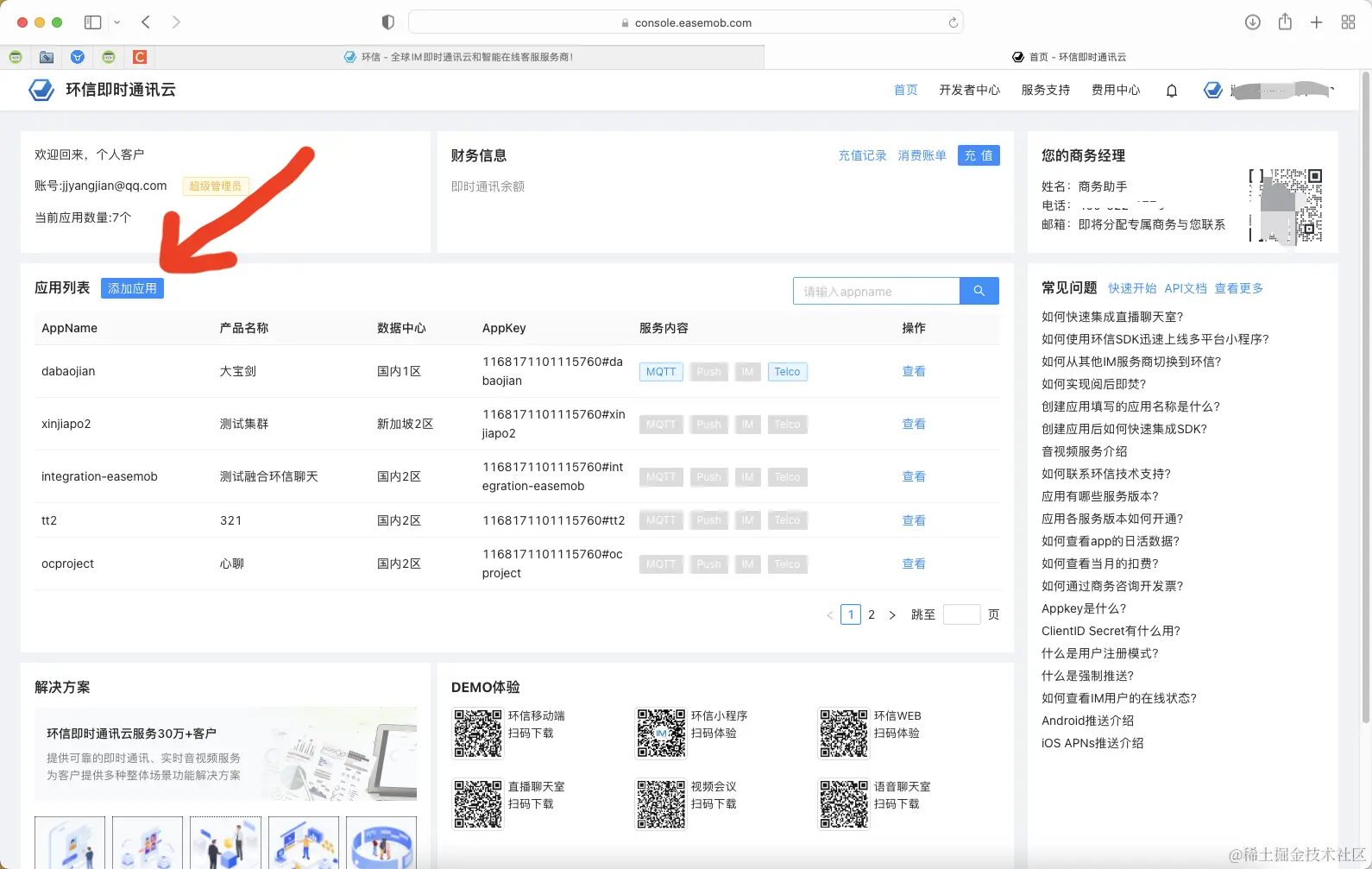
Task: Click the magnifier search button
Action: point(979,291)
